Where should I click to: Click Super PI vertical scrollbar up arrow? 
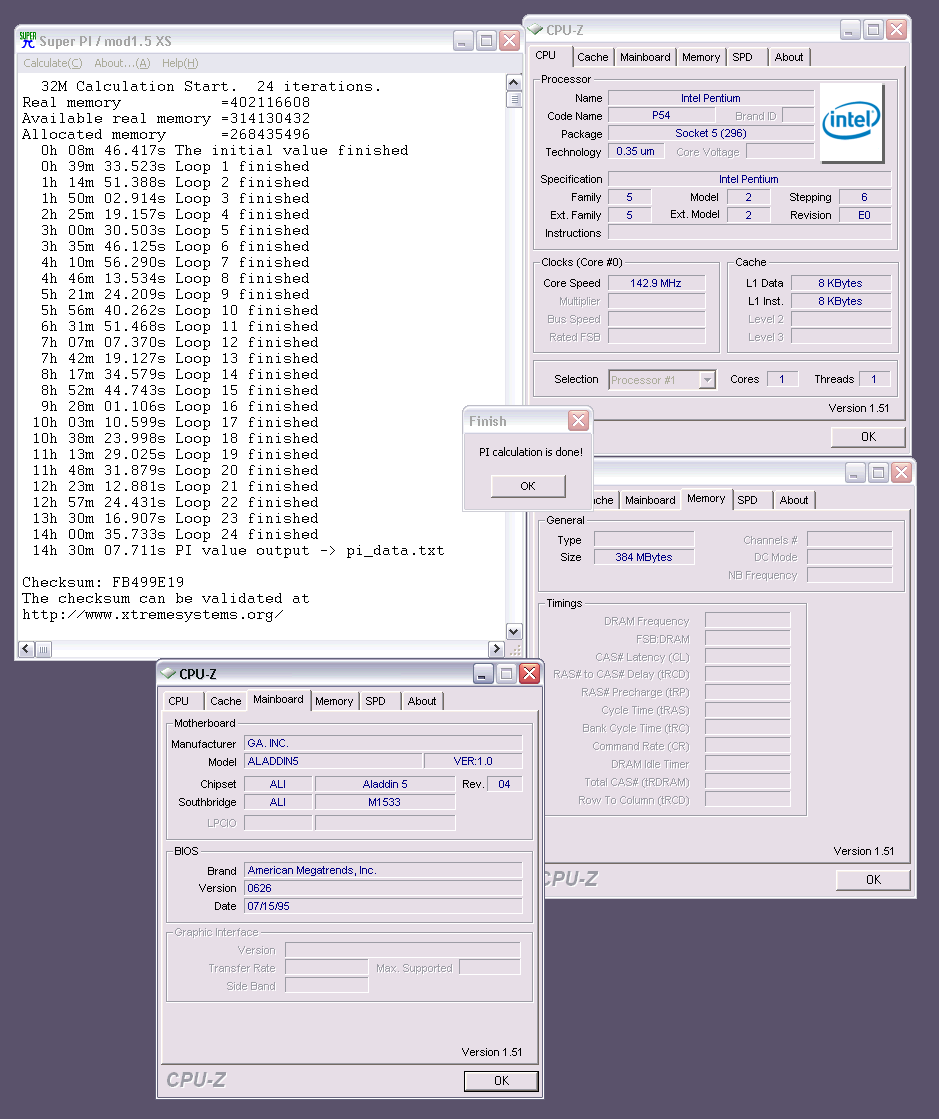click(514, 82)
